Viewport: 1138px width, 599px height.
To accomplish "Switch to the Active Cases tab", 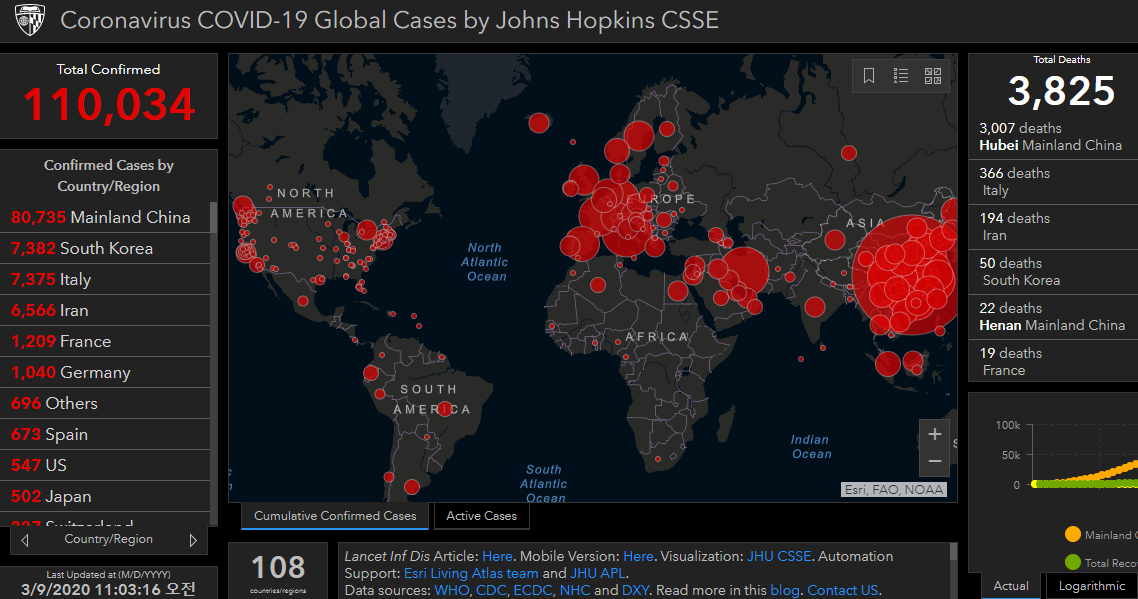I will click(481, 516).
